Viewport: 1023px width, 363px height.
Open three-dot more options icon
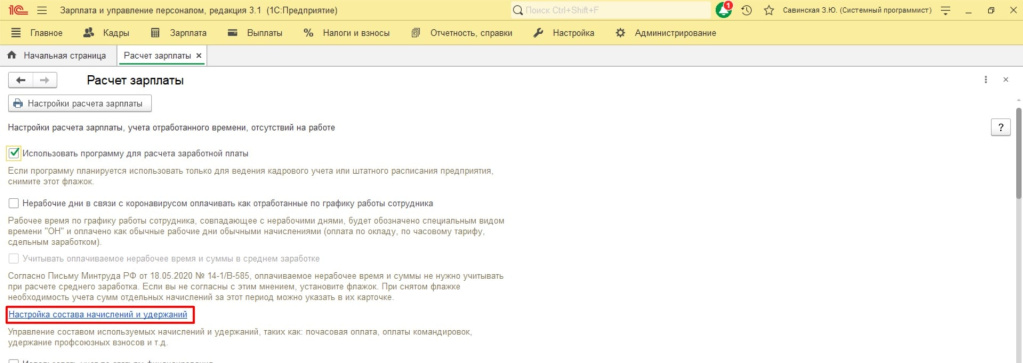[x=986, y=80]
